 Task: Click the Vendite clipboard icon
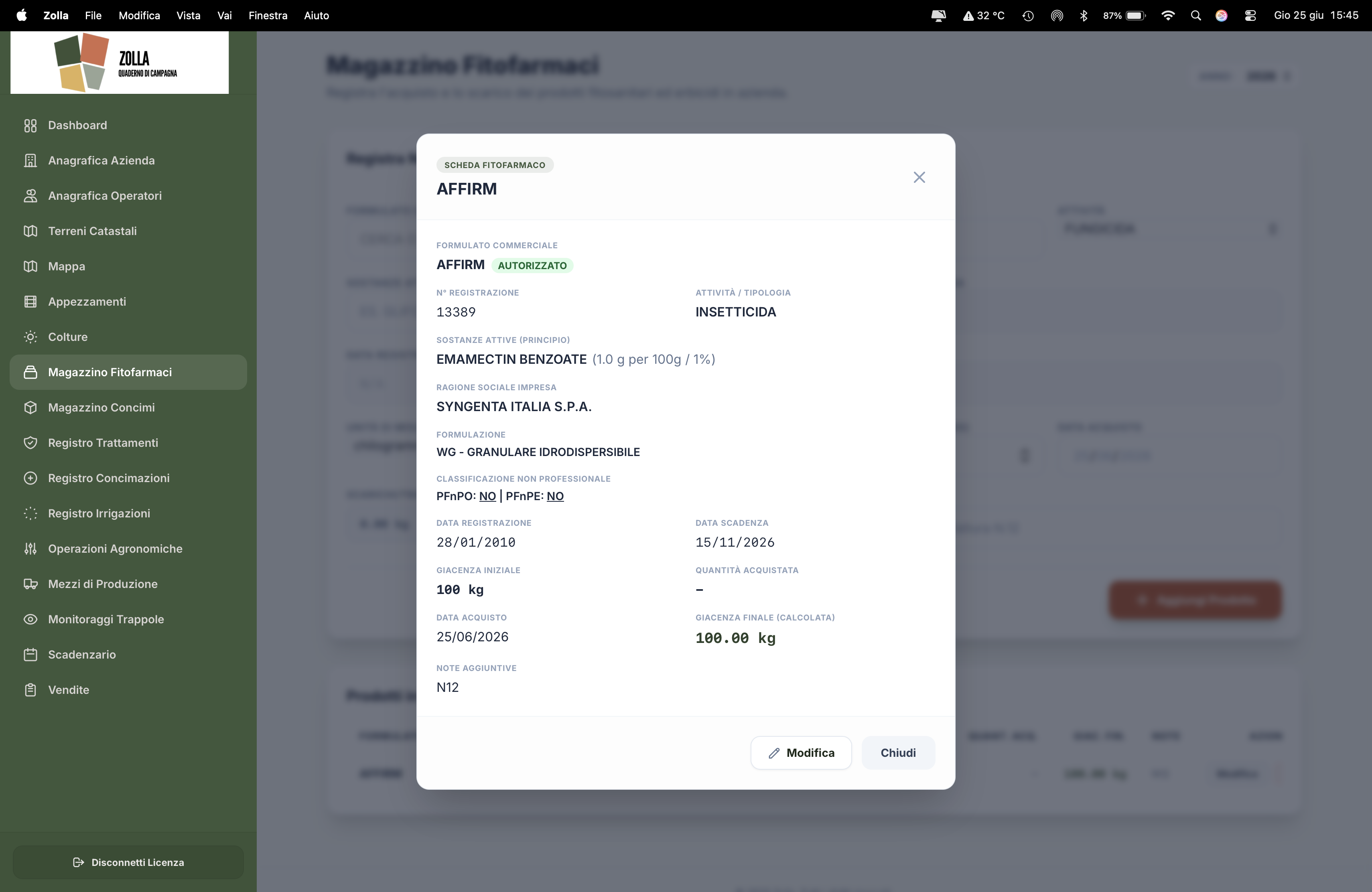click(30, 690)
